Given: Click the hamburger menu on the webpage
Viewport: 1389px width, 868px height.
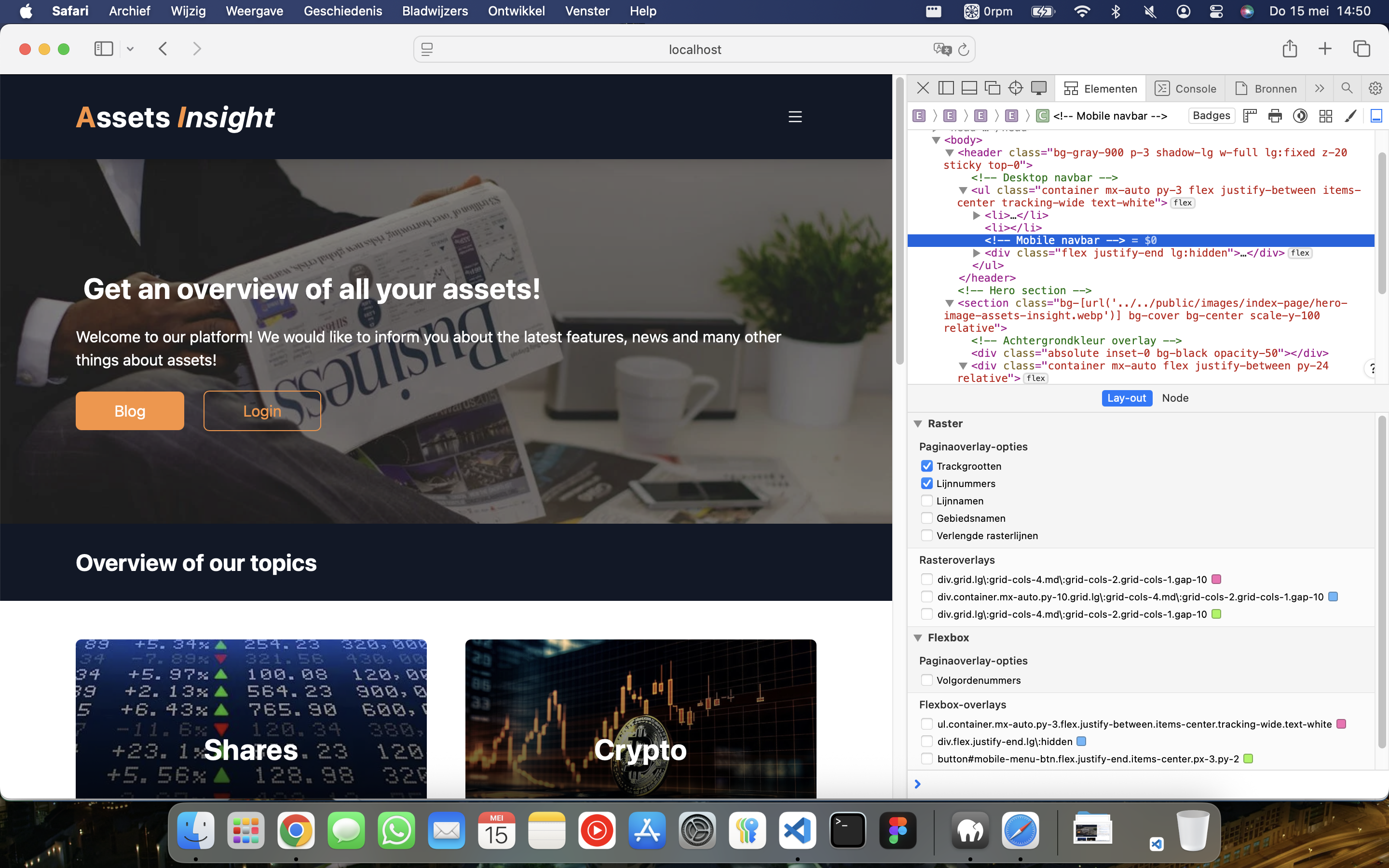Looking at the screenshot, I should 795,117.
